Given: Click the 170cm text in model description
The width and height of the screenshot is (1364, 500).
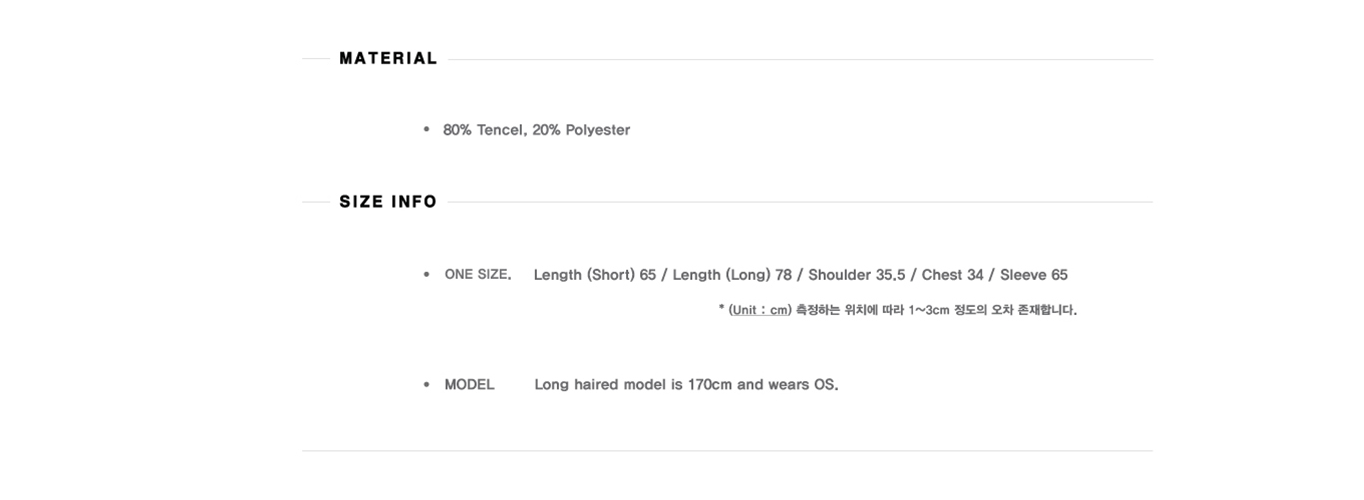Looking at the screenshot, I should 710,385.
